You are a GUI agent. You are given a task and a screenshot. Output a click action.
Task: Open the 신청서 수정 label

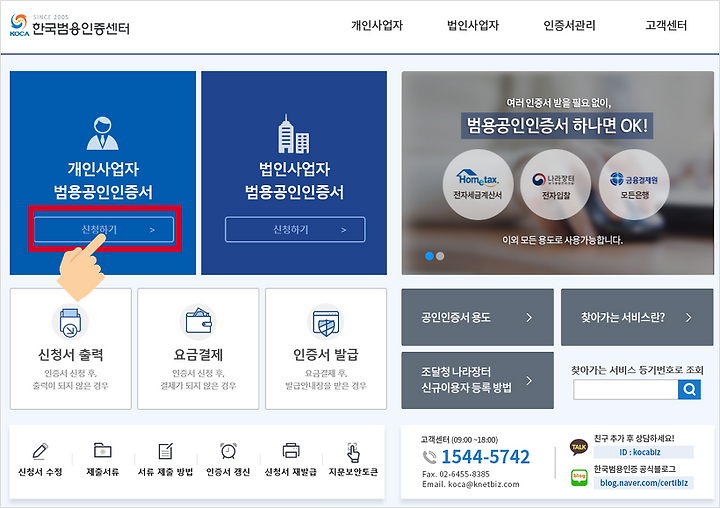40,472
